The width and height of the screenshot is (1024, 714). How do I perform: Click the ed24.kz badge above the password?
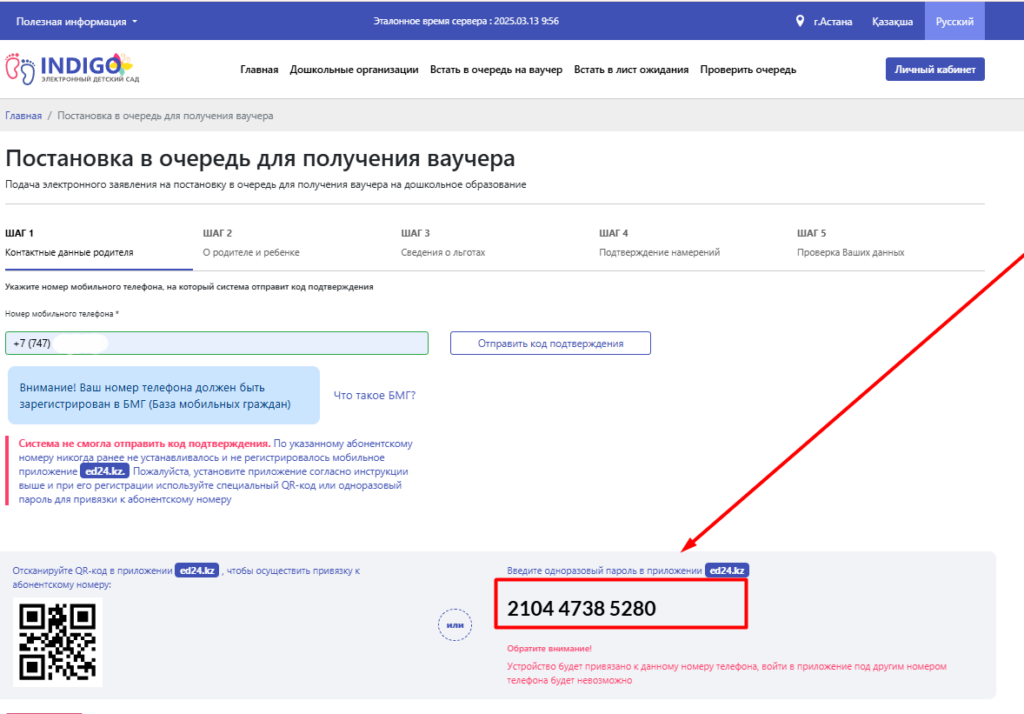pyautogui.click(x=727, y=570)
